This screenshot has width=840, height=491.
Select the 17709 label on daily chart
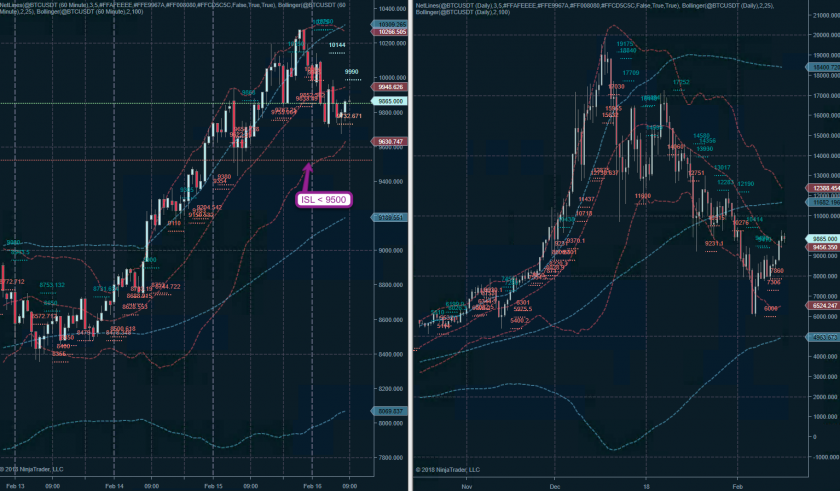pos(631,73)
